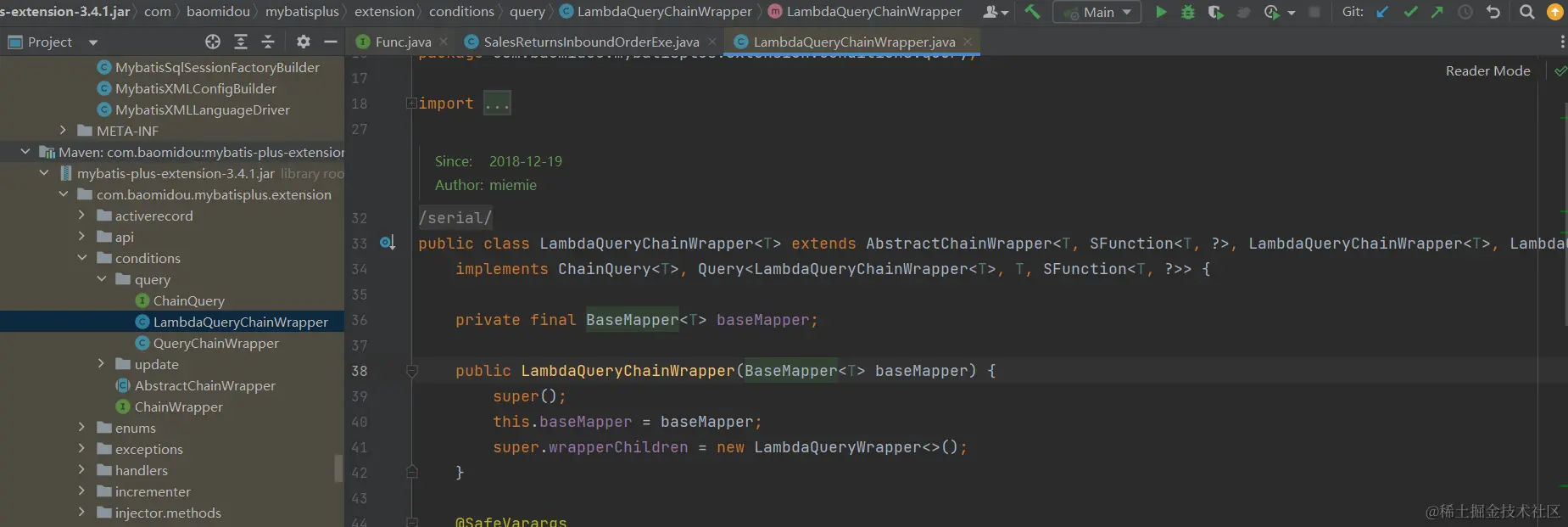The width and height of the screenshot is (1568, 527).
Task: Click the Build Project hammer icon
Action: point(1032,12)
